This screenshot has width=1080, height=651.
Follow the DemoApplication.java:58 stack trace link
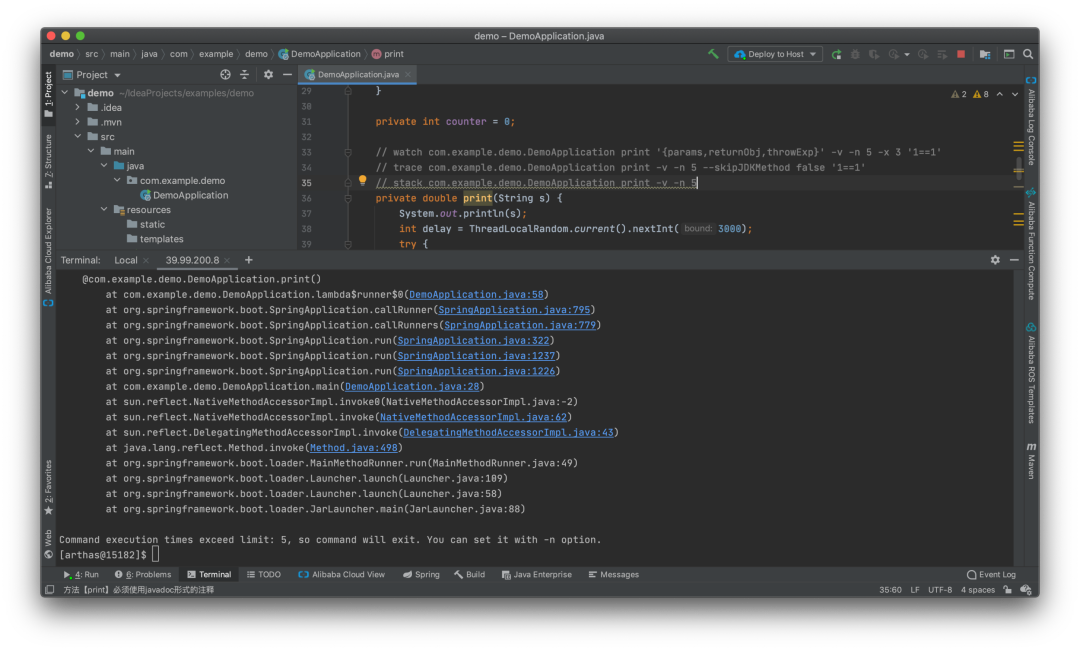click(x=477, y=295)
